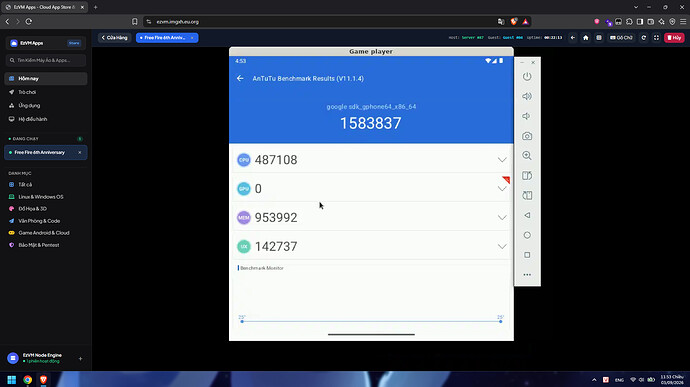Take a screenshot with emulator camera icon

527,136
